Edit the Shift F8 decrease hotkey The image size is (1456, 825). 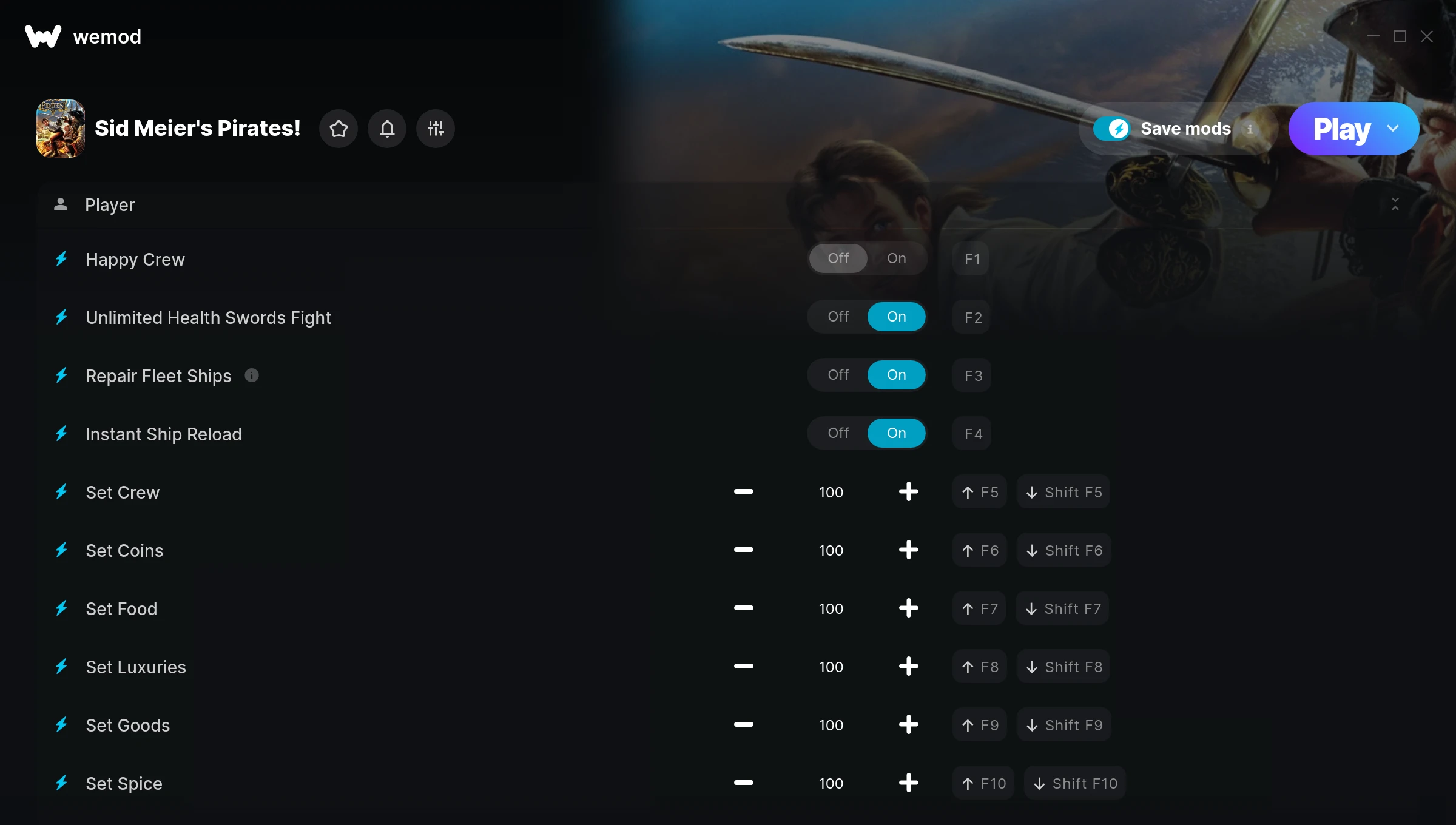[x=1063, y=667]
